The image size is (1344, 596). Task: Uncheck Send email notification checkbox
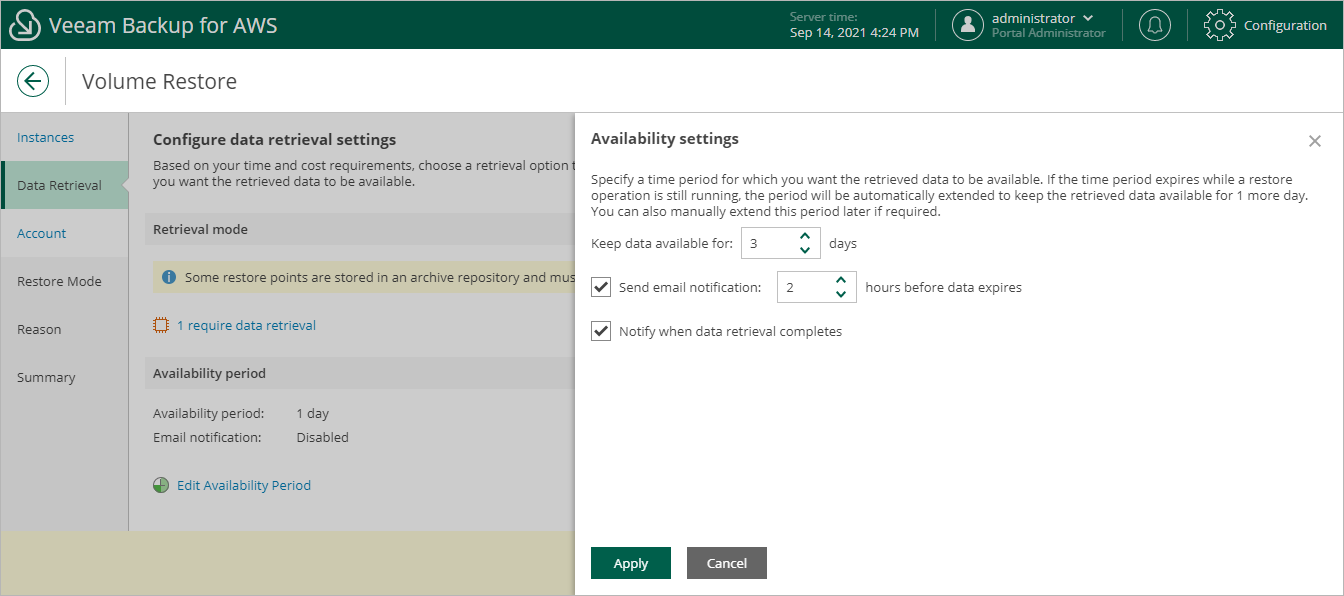pyautogui.click(x=601, y=287)
